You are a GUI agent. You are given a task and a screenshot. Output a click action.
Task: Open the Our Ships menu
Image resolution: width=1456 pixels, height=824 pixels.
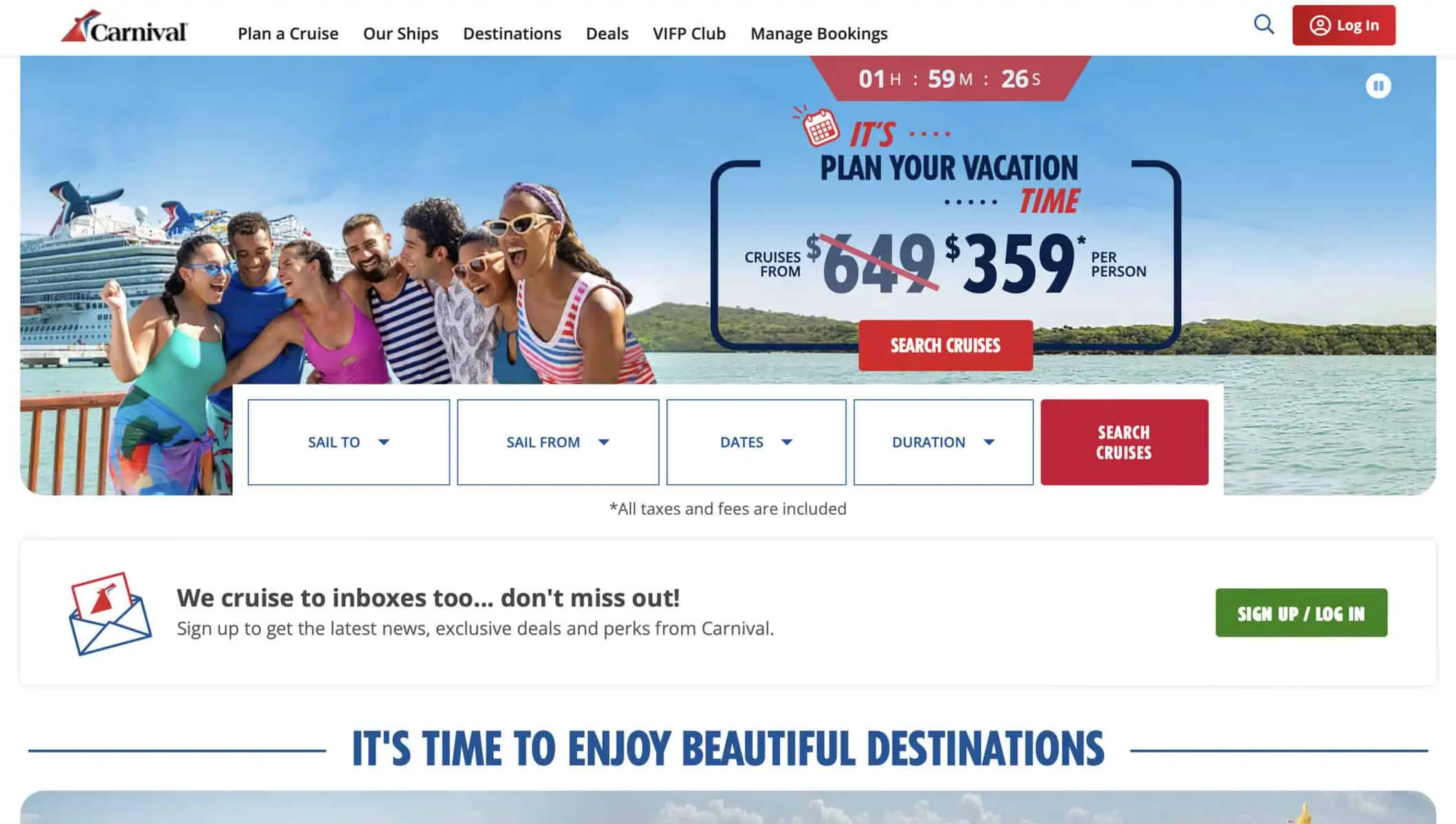tap(400, 34)
